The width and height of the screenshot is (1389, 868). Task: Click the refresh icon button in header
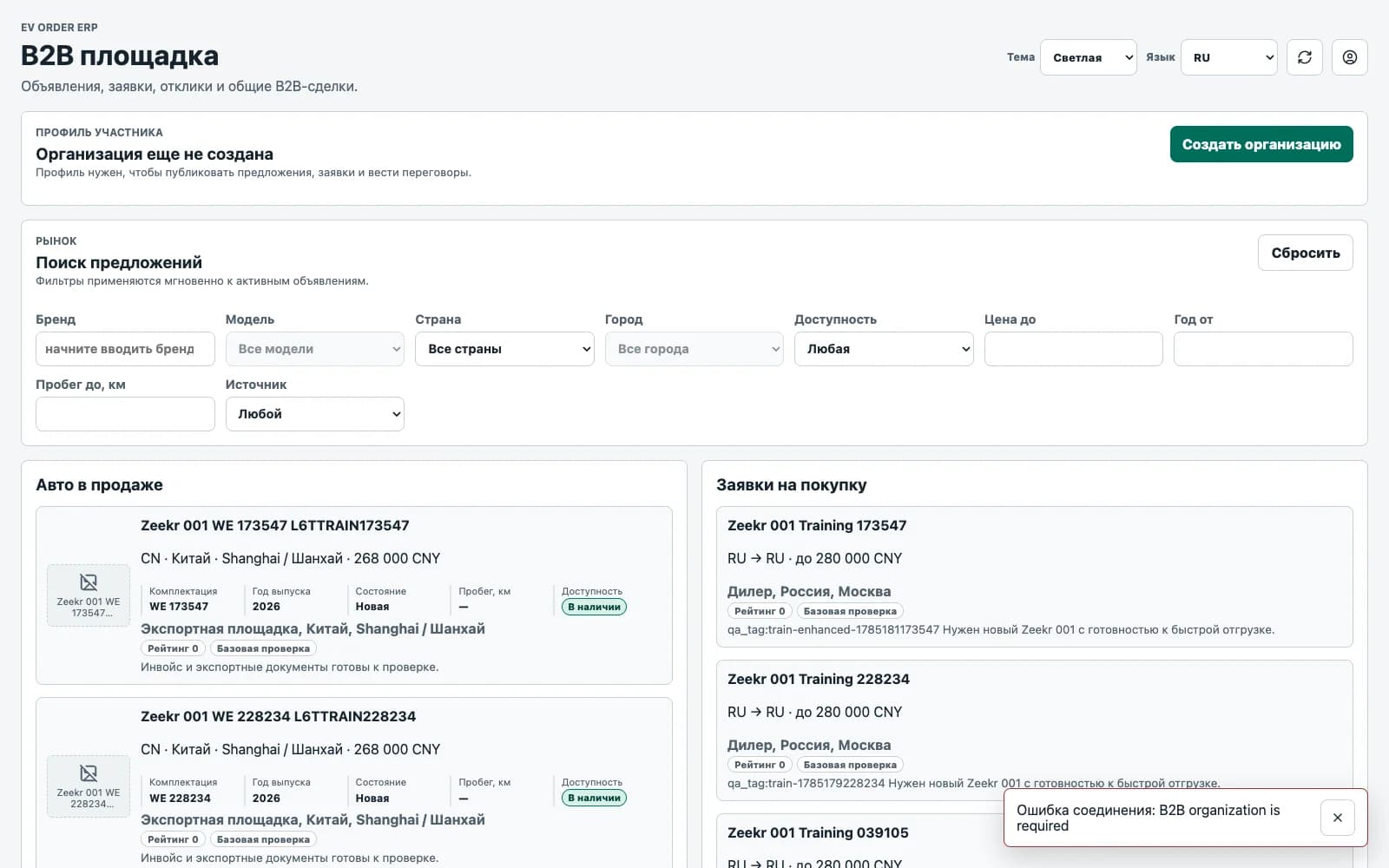tap(1304, 57)
